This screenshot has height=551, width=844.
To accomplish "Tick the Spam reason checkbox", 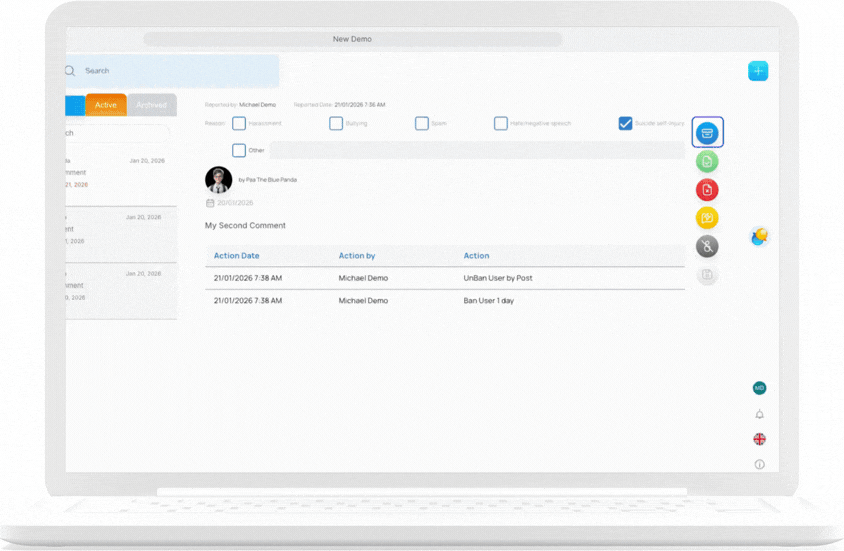I will point(422,124).
